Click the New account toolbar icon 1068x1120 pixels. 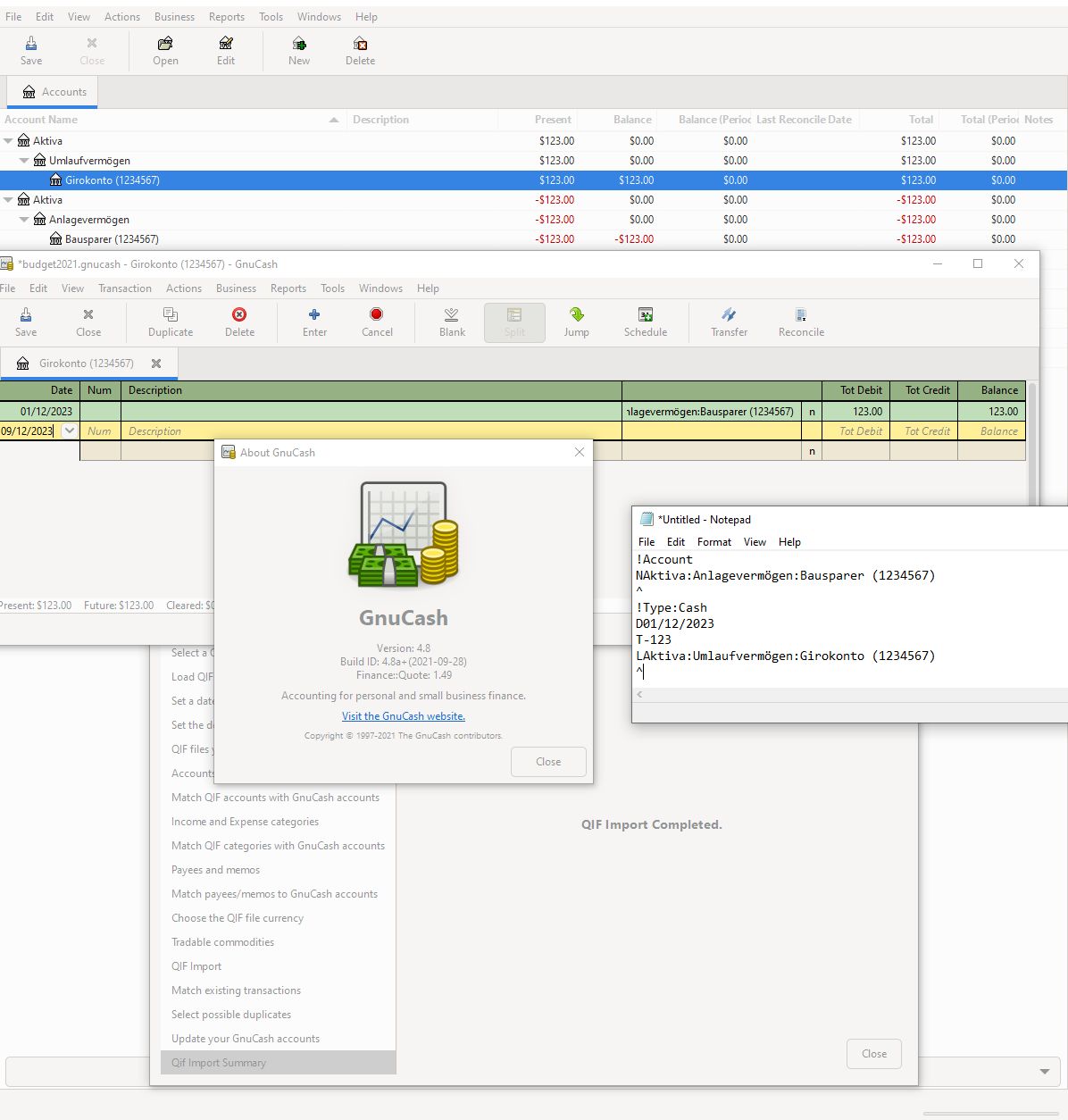click(x=299, y=51)
